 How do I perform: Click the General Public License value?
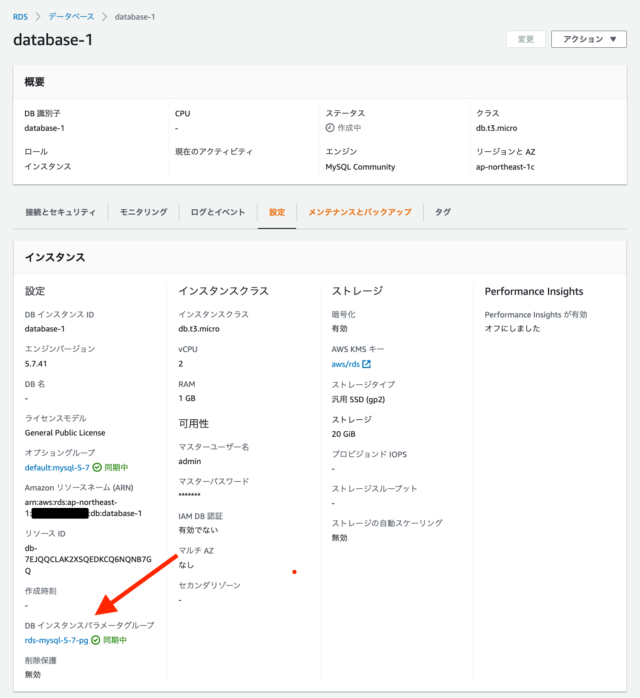(65, 433)
